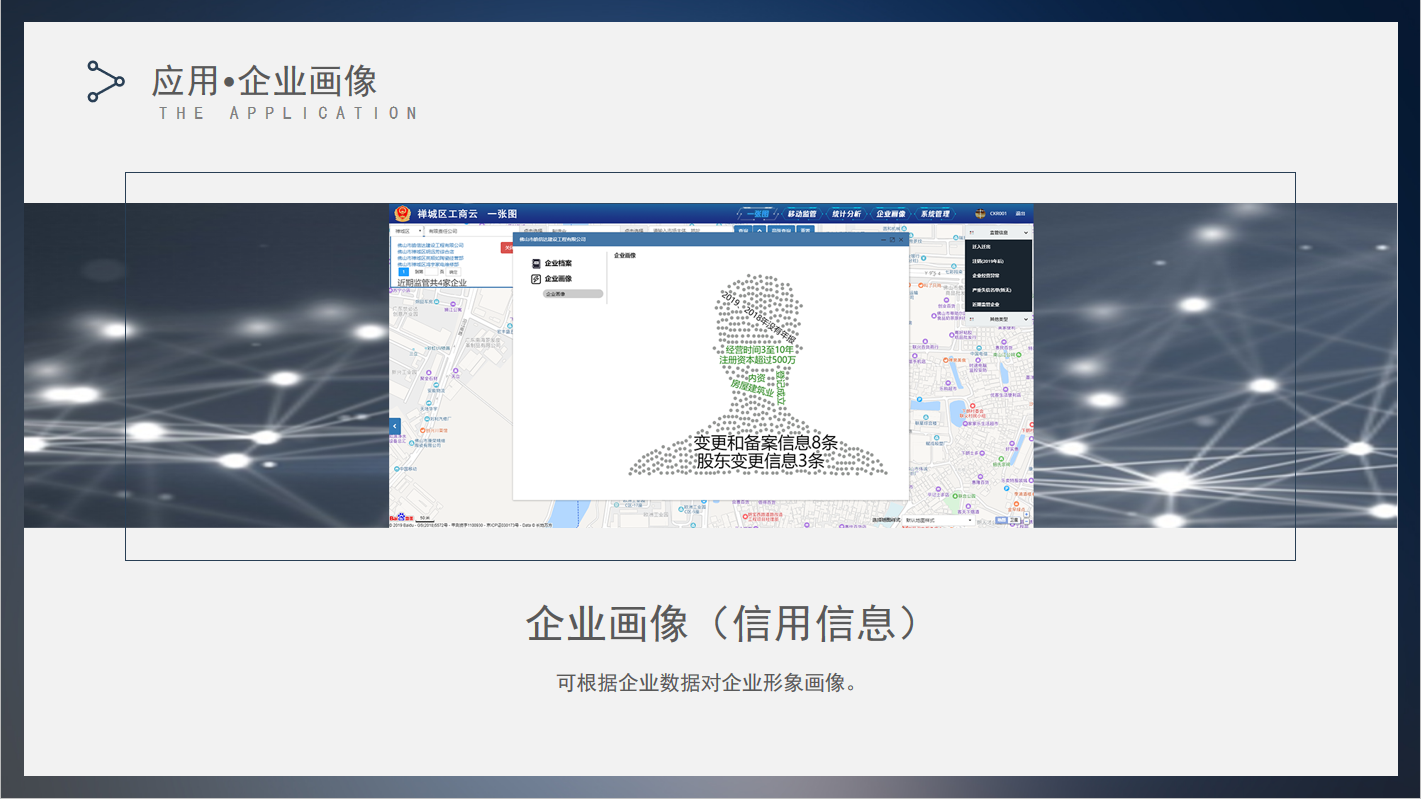Click 变更和备案信息8条 text in portrait
The image size is (1421, 799).
point(766,442)
